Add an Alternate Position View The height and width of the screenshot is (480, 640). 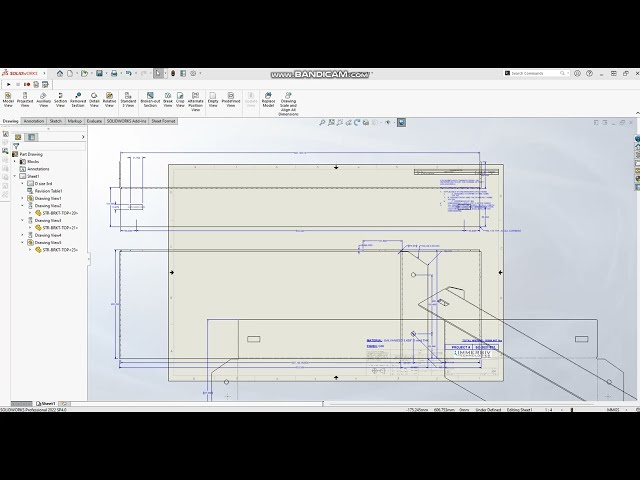[196, 102]
